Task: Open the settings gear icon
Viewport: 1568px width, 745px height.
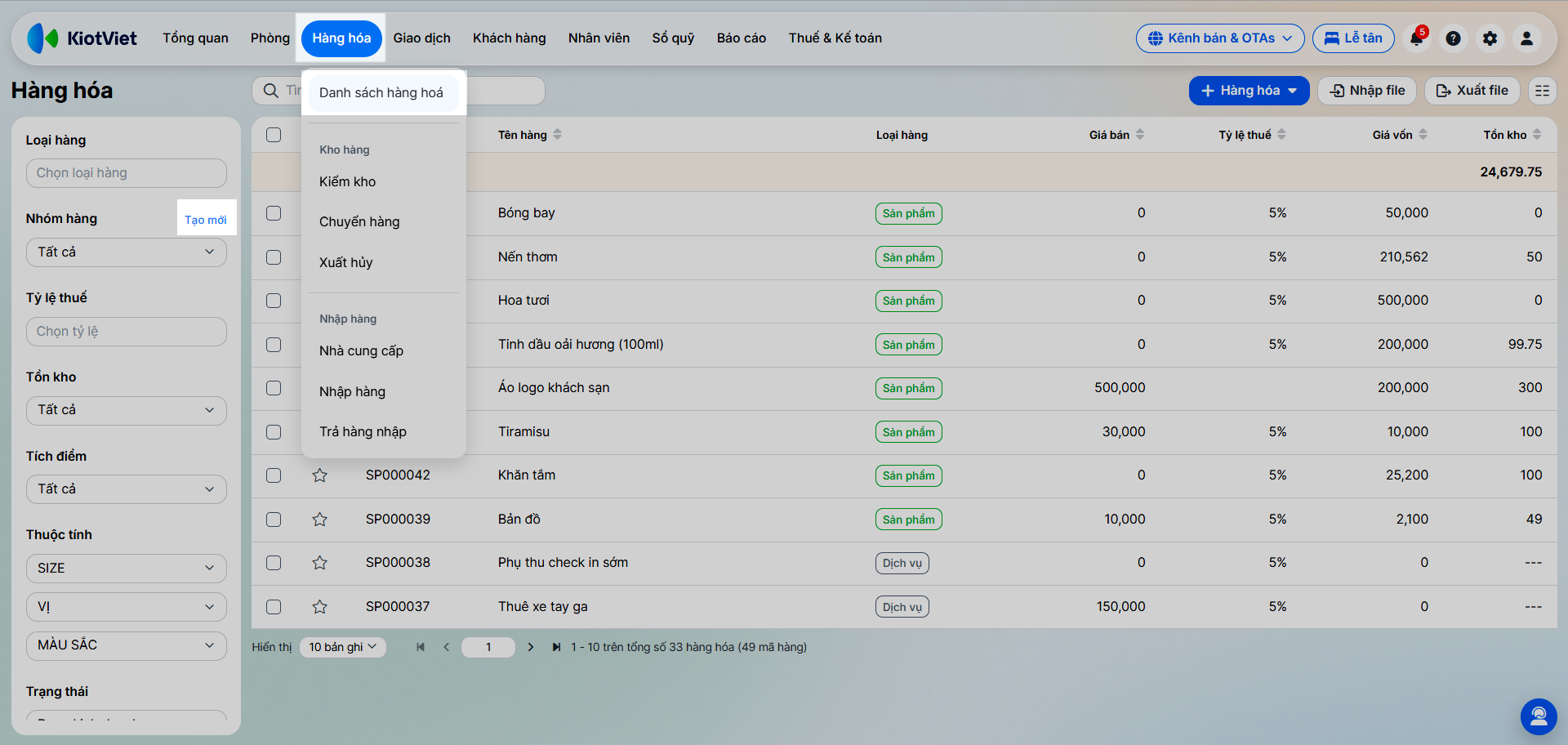Action: pyautogui.click(x=1490, y=38)
